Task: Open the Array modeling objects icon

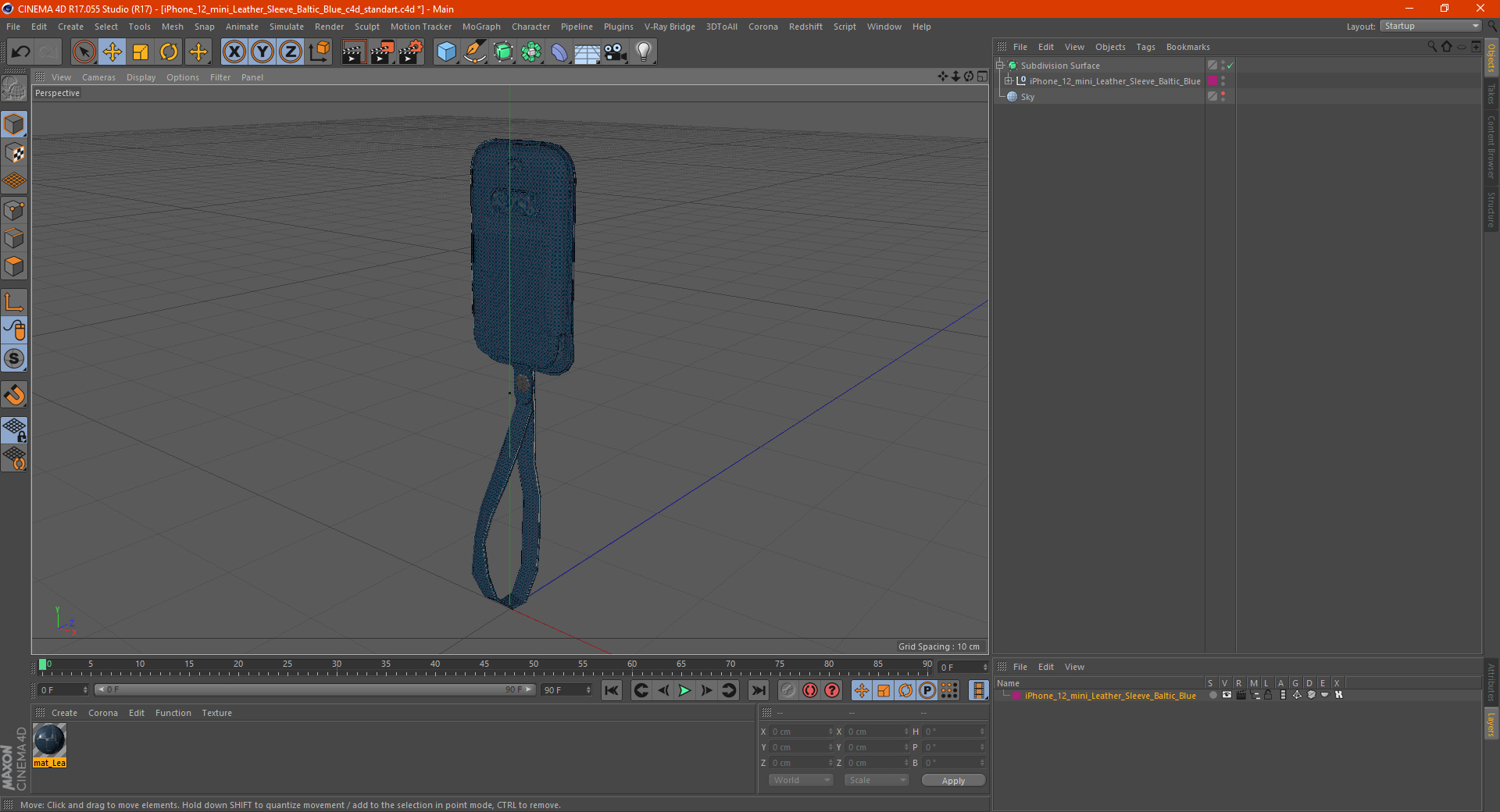Action: click(x=531, y=52)
